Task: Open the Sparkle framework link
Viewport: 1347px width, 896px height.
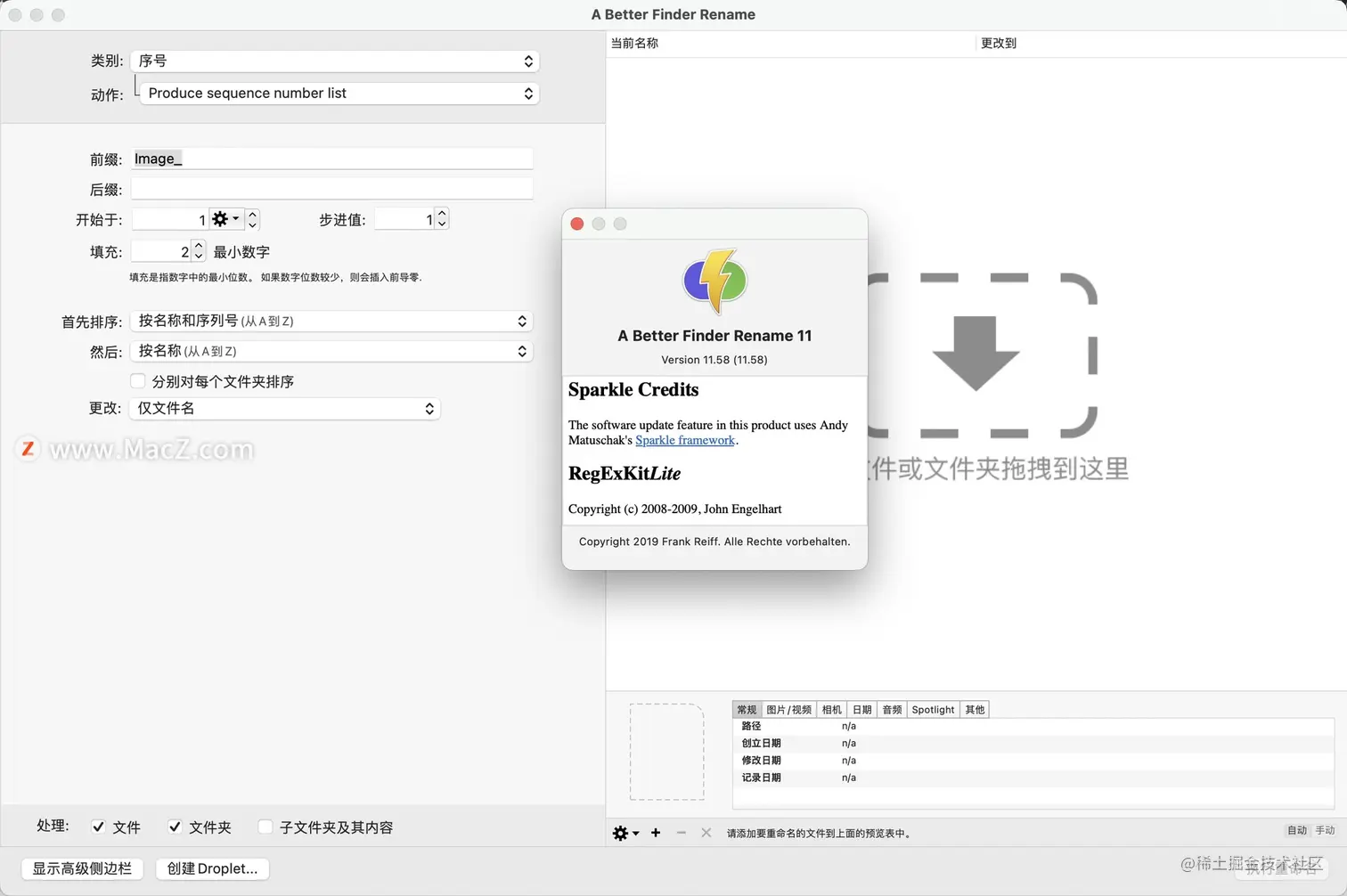Action: [685, 440]
